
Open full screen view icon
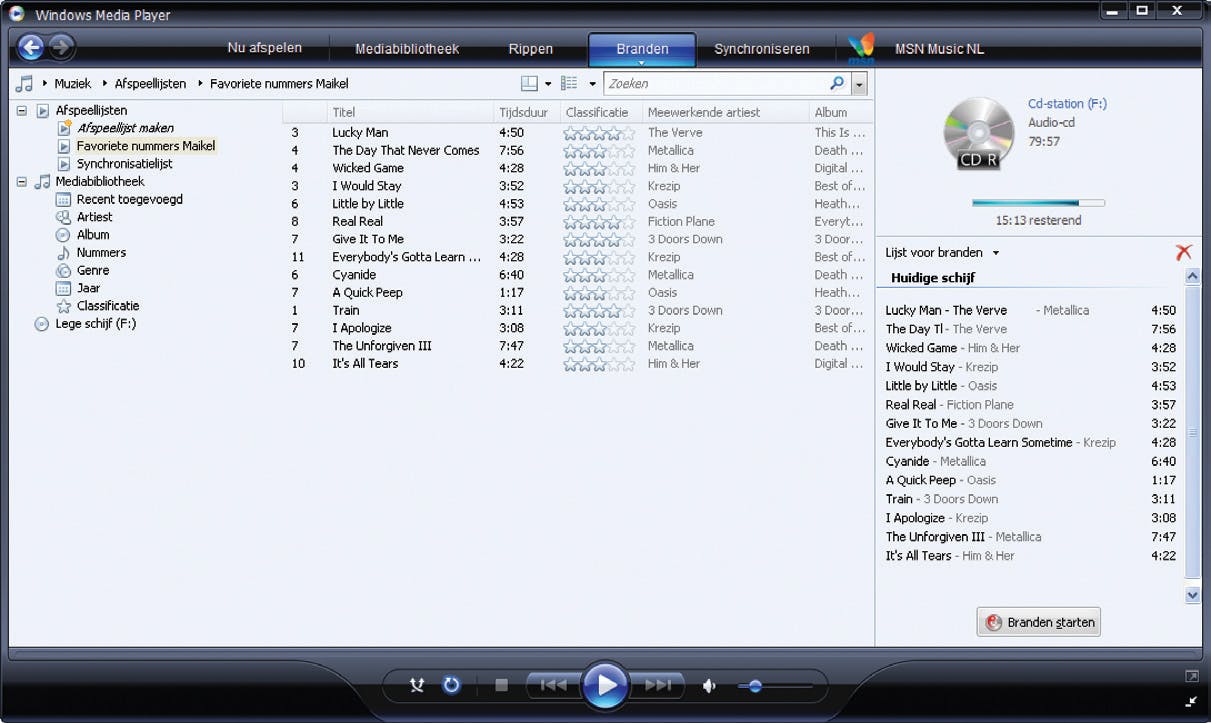(1192, 677)
